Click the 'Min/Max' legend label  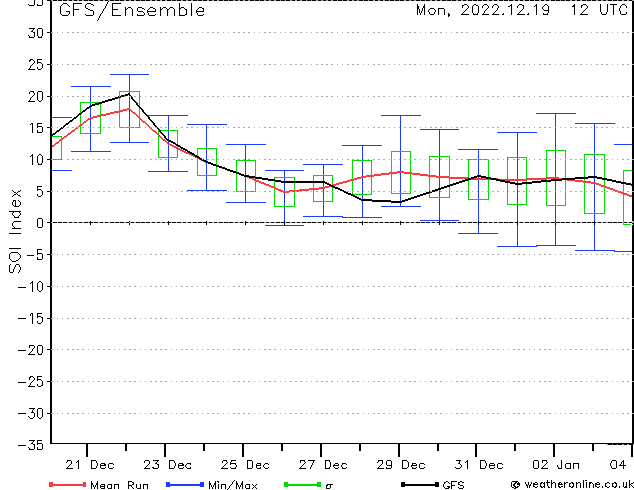[233, 485]
